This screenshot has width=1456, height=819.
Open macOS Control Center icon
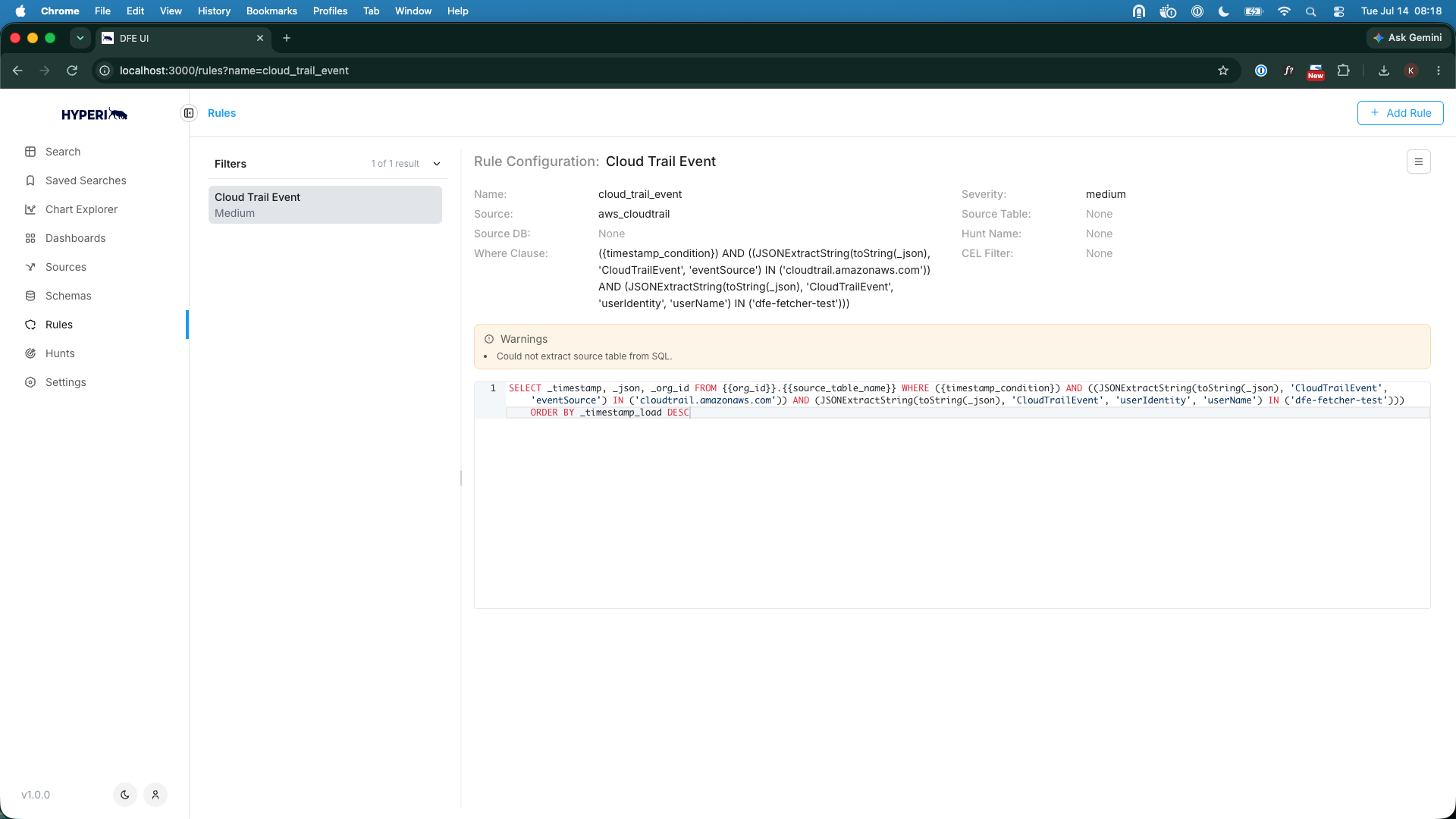(1338, 11)
